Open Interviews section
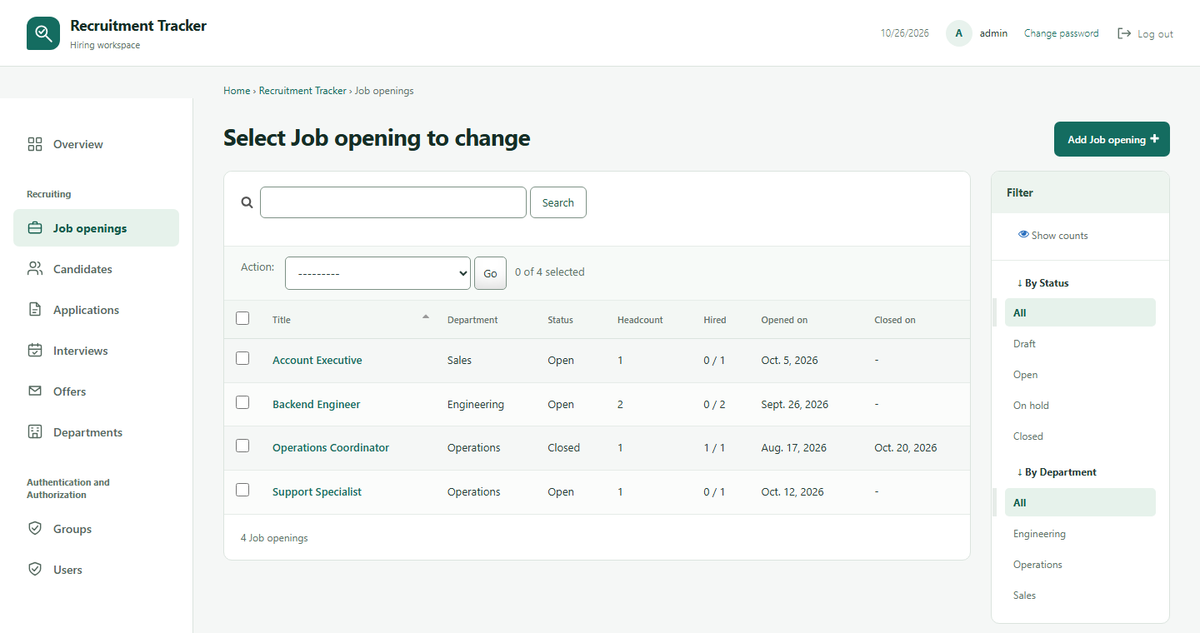Screen dimensions: 1200x633 pos(96,351)
